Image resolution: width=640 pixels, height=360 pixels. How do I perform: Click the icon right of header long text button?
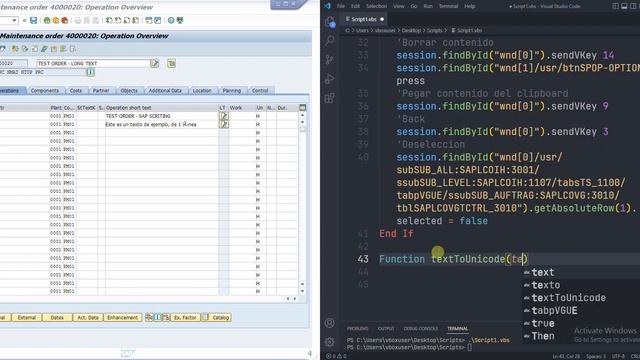171,63
